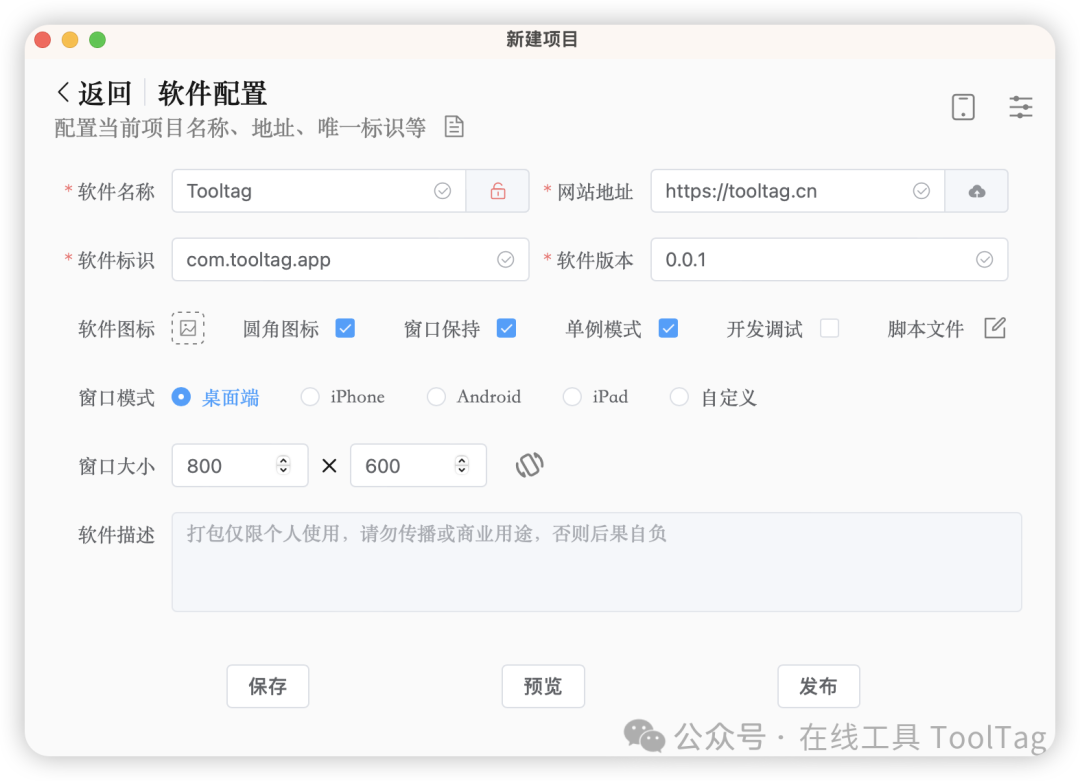Click the rotate window size icon
The image size is (1080, 781).
coord(529,465)
